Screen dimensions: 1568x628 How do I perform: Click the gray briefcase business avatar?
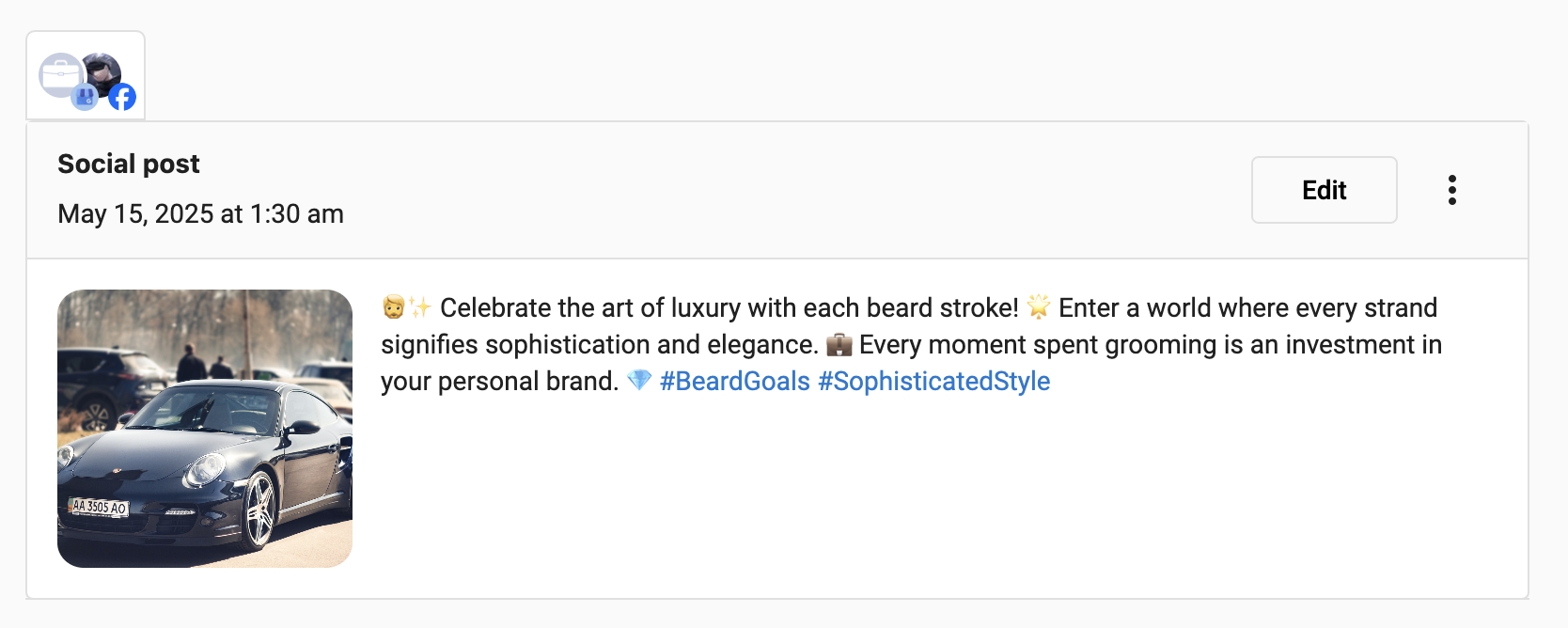[58, 72]
